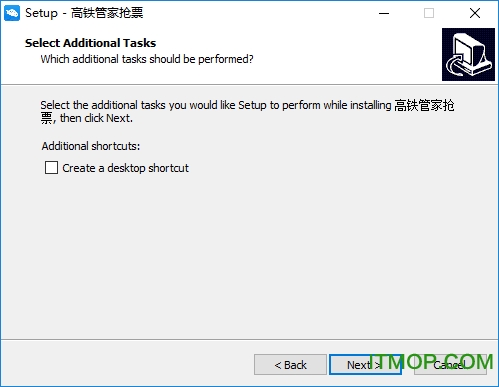Go back with the Back button

click(x=290, y=365)
